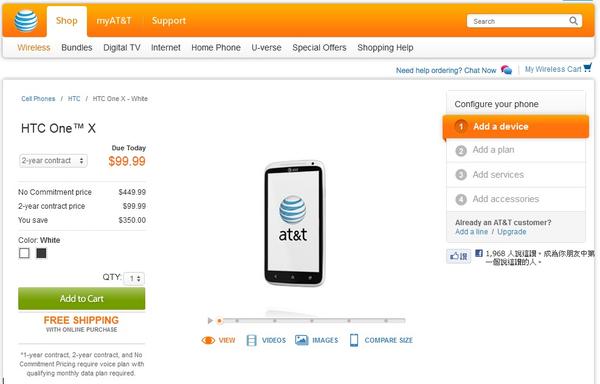Open the QTY quantity dropdown

point(134,278)
